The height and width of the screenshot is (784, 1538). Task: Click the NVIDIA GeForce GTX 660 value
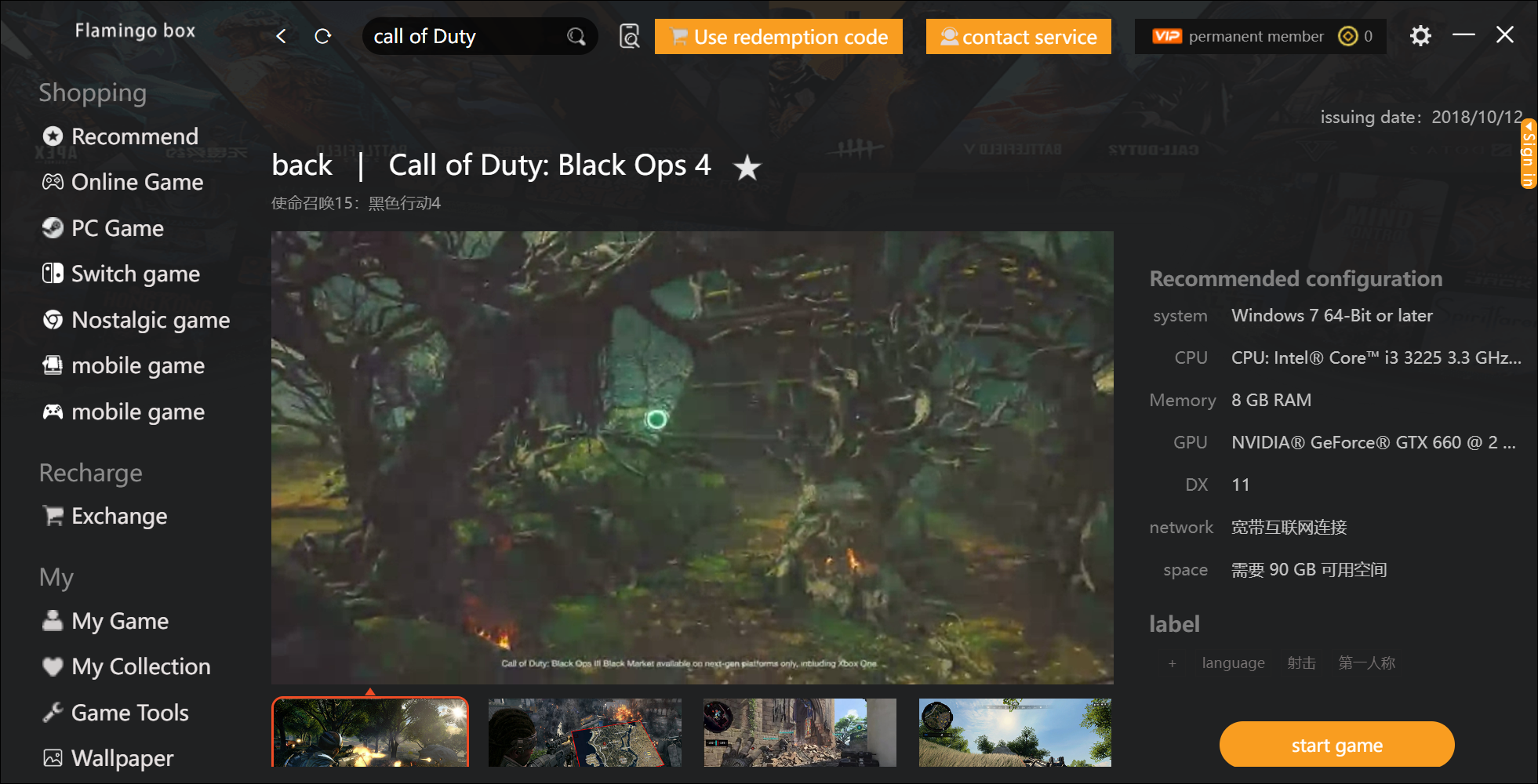coord(1373,443)
